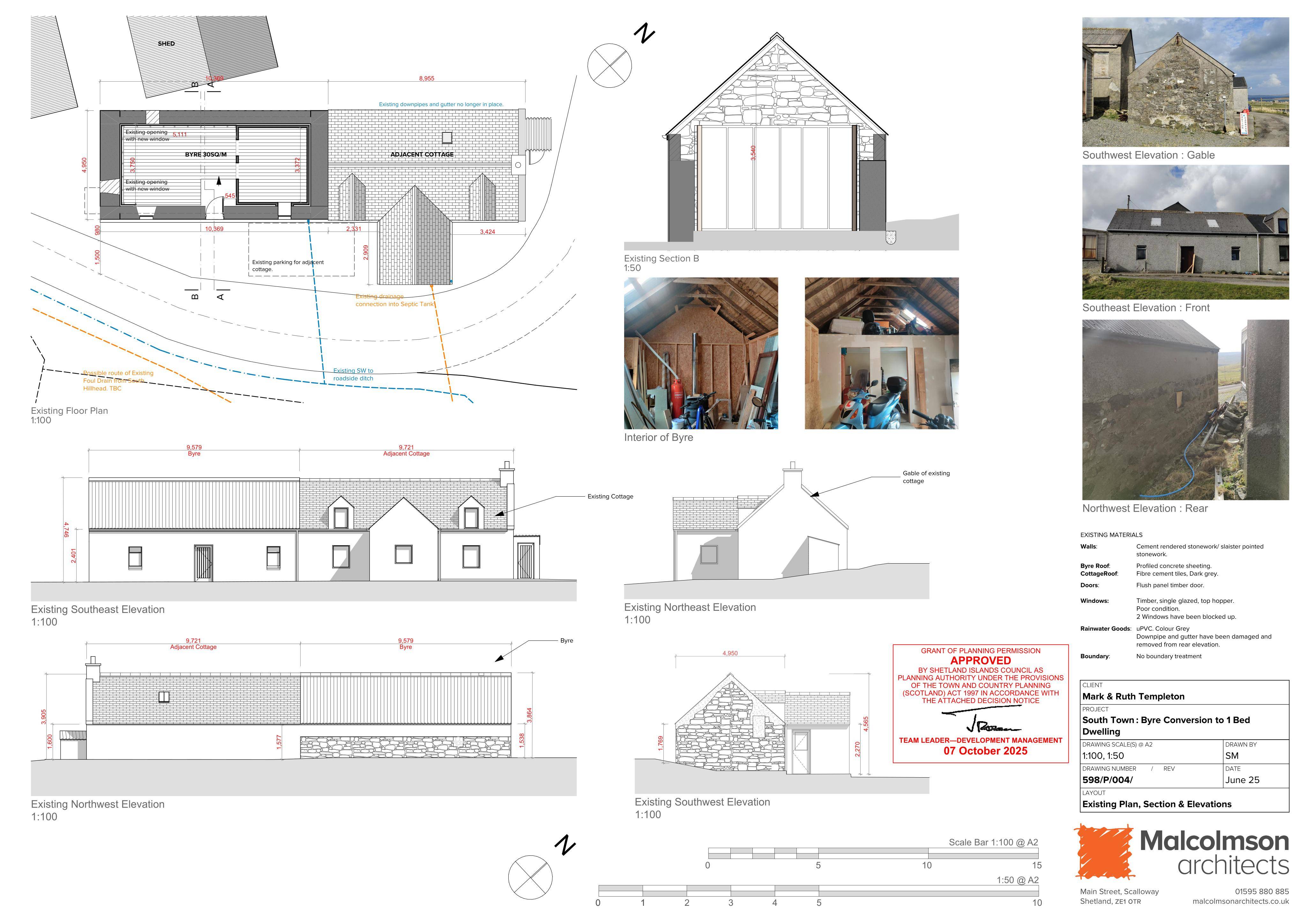Click the malcolmsonarchitects.co.uk web address

click(x=1241, y=901)
